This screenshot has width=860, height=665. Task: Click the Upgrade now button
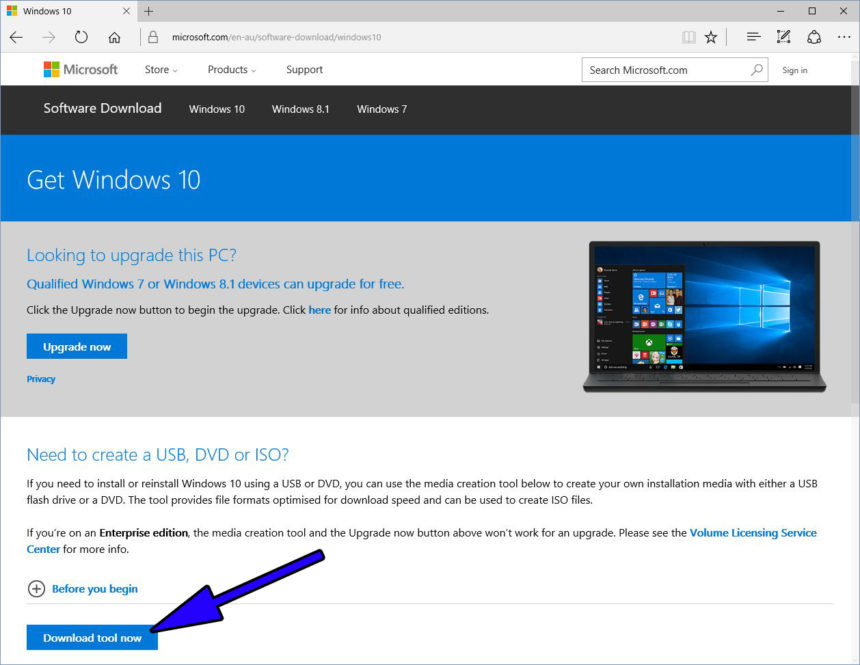(x=77, y=346)
